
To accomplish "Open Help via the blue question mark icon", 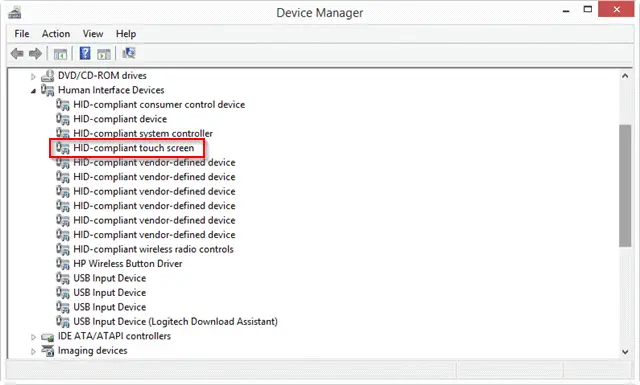I will pos(85,53).
